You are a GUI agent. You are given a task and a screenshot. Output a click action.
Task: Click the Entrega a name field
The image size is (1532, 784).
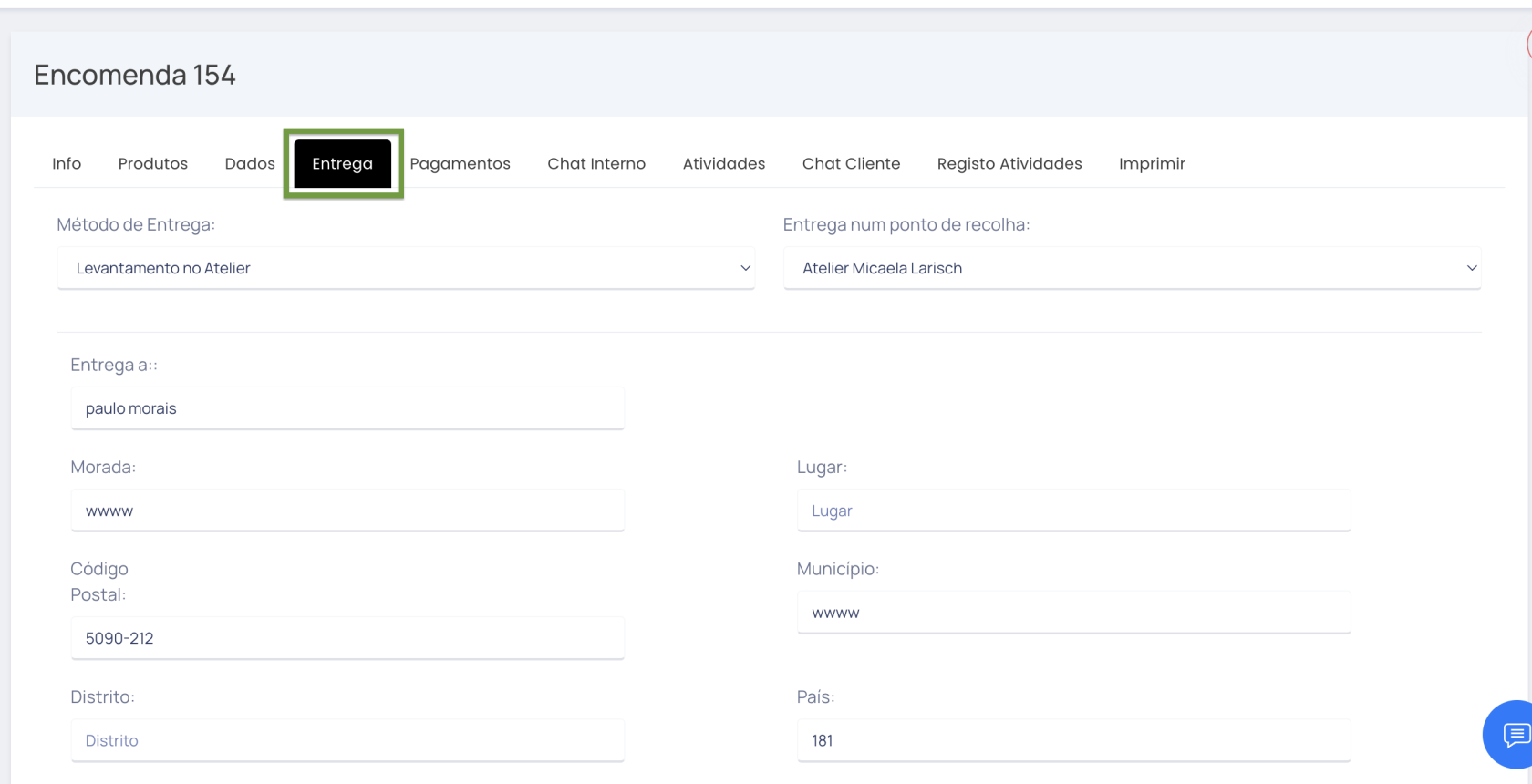pyautogui.click(x=347, y=408)
